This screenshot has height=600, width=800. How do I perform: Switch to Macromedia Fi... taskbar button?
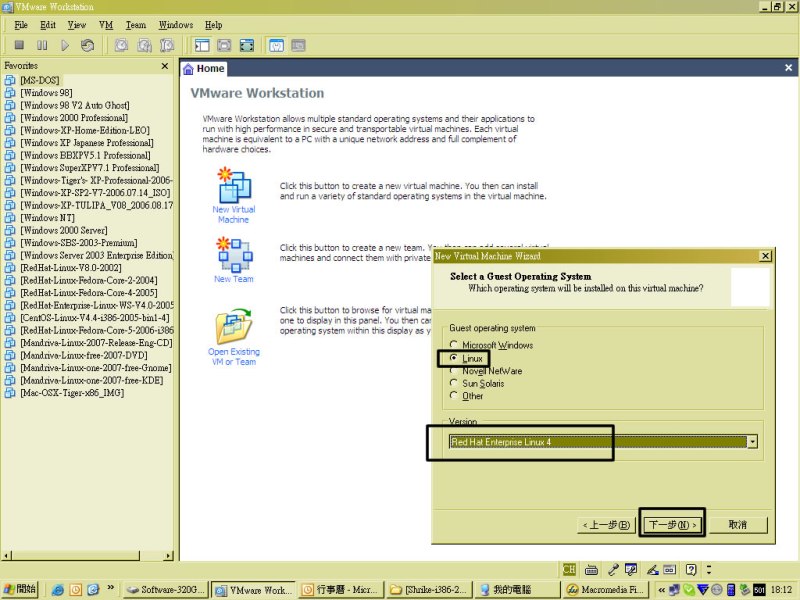click(x=604, y=590)
